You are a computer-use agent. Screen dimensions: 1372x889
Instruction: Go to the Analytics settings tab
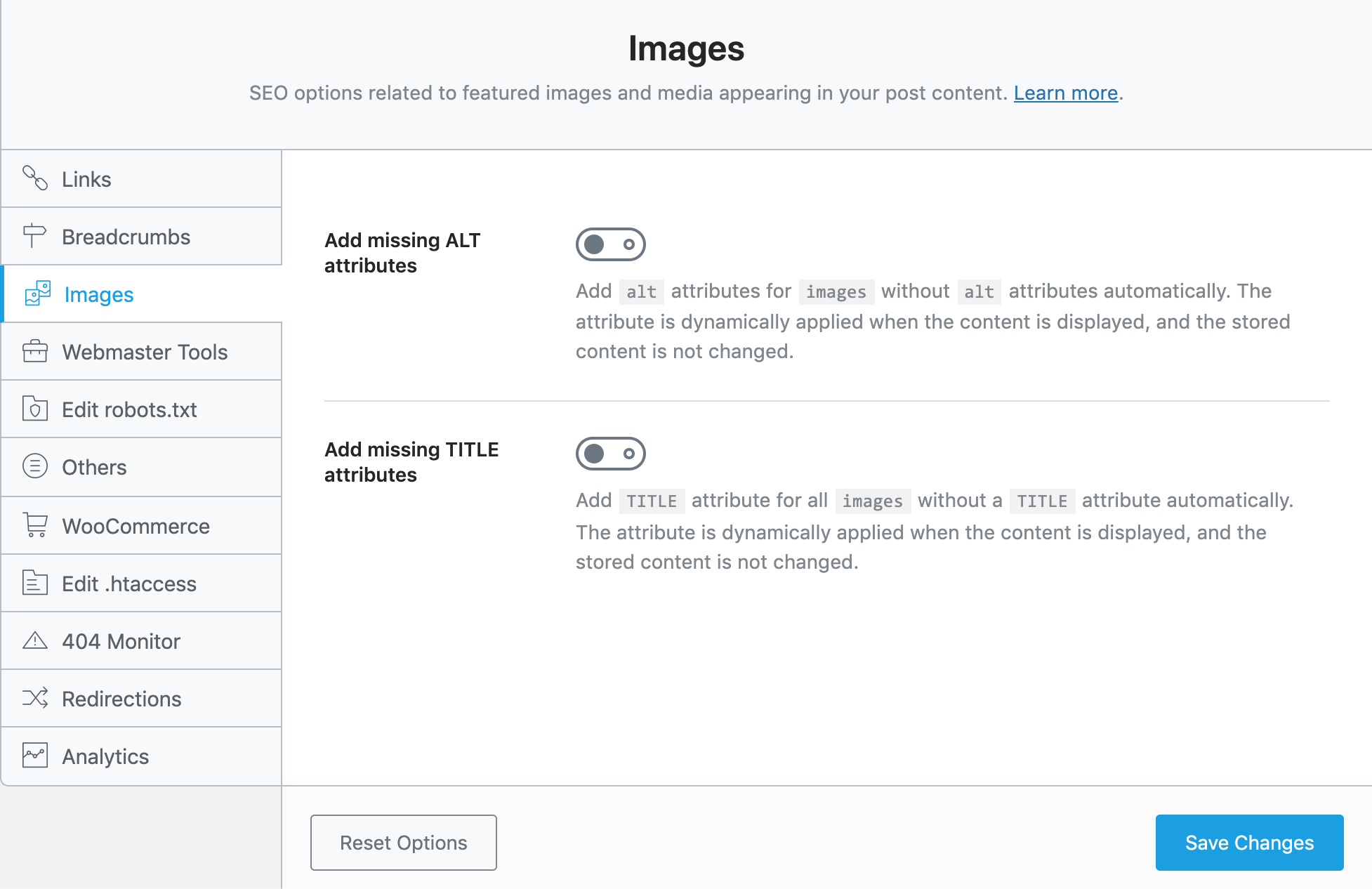click(105, 756)
